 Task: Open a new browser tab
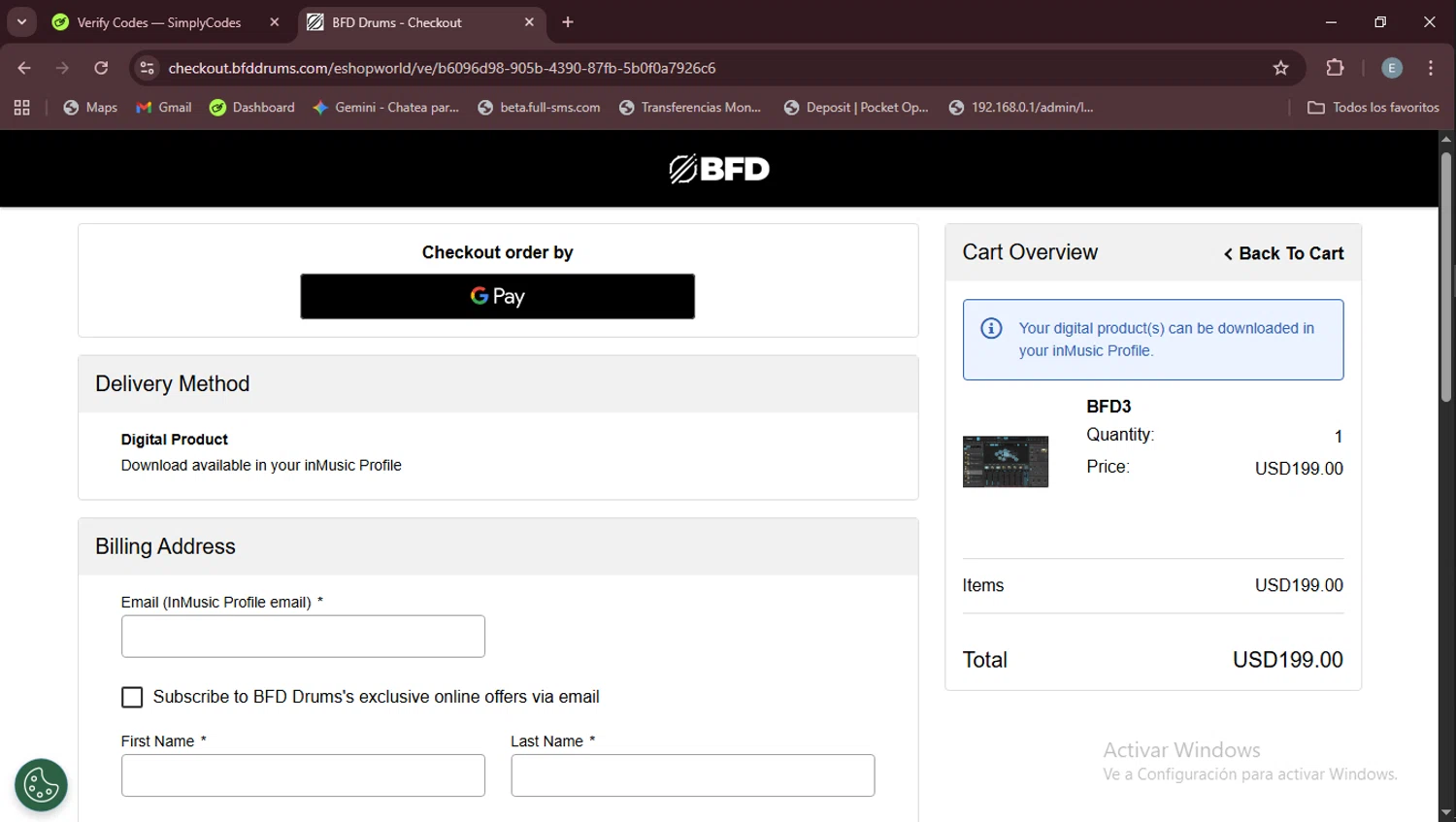568,22
